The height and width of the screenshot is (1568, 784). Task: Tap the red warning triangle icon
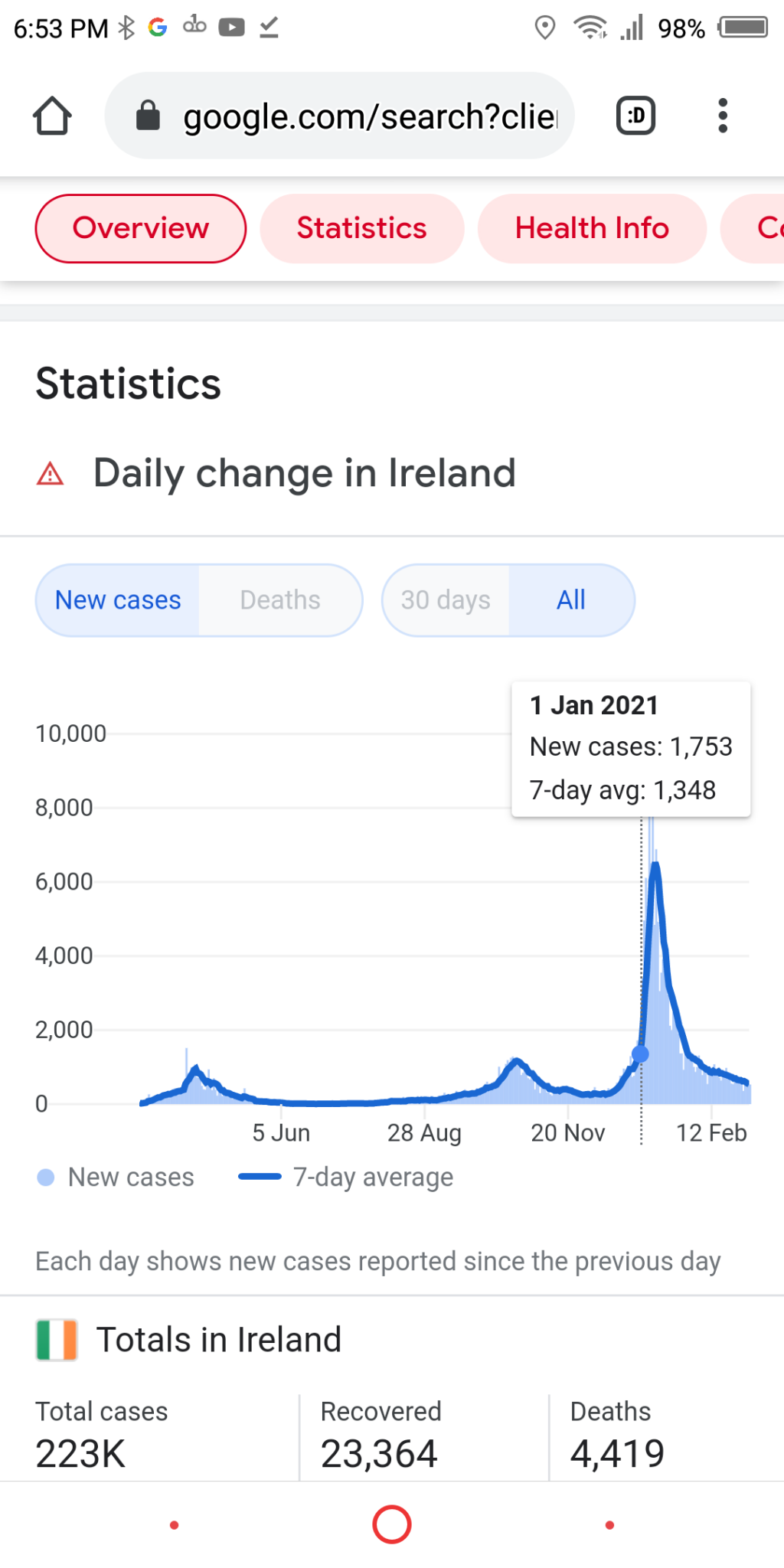[x=51, y=474]
